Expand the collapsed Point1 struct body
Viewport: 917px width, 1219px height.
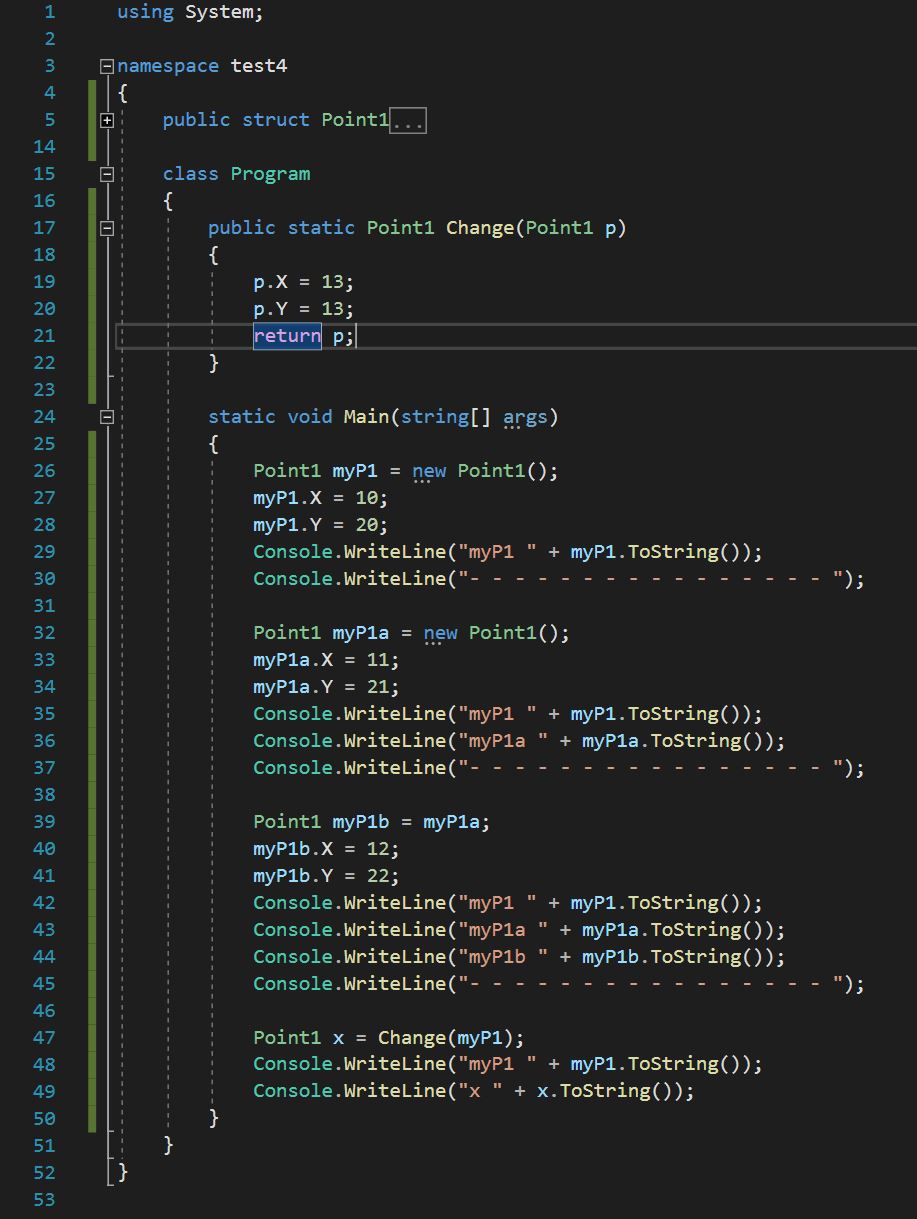[x=106, y=119]
